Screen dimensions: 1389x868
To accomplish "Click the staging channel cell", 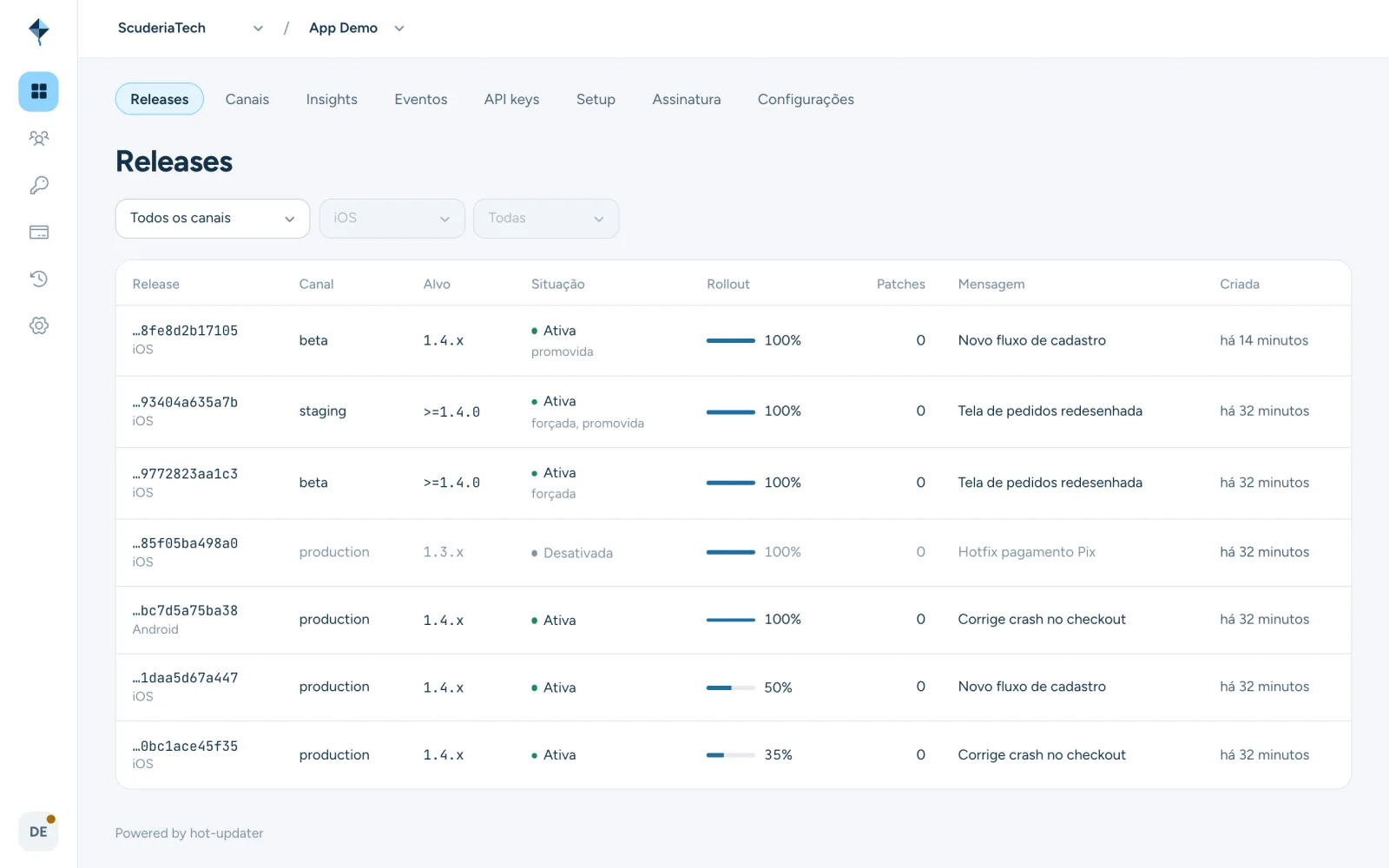I will (x=323, y=411).
